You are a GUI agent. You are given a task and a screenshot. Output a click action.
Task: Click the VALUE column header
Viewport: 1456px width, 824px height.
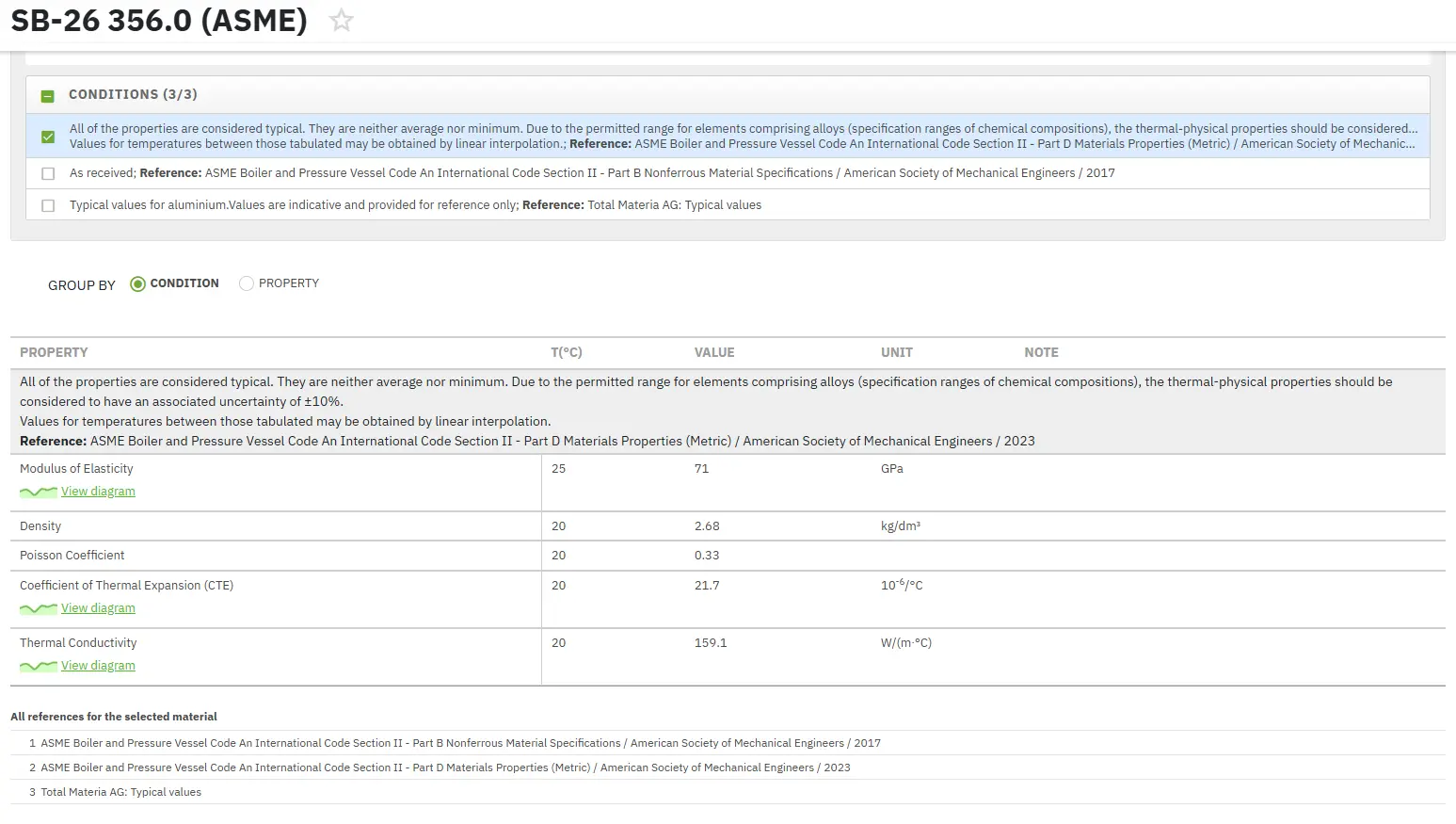click(x=714, y=352)
